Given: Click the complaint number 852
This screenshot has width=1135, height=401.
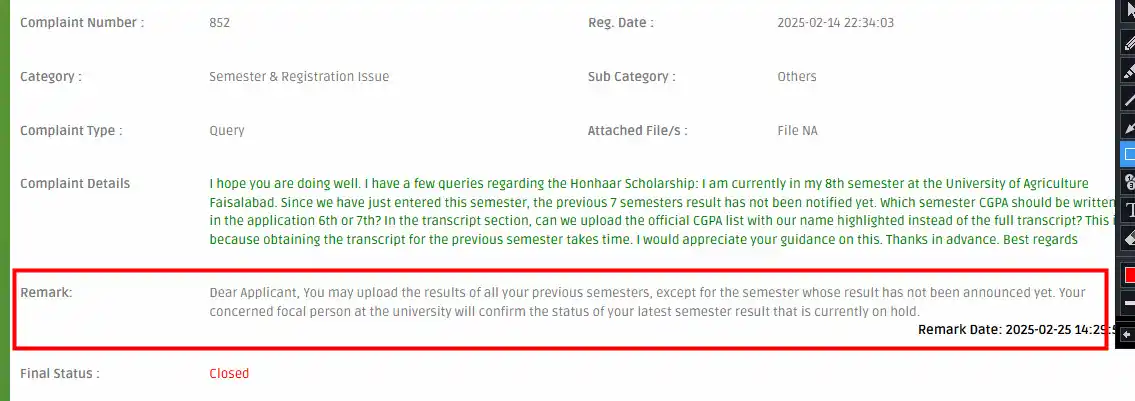Looking at the screenshot, I should (219, 22).
